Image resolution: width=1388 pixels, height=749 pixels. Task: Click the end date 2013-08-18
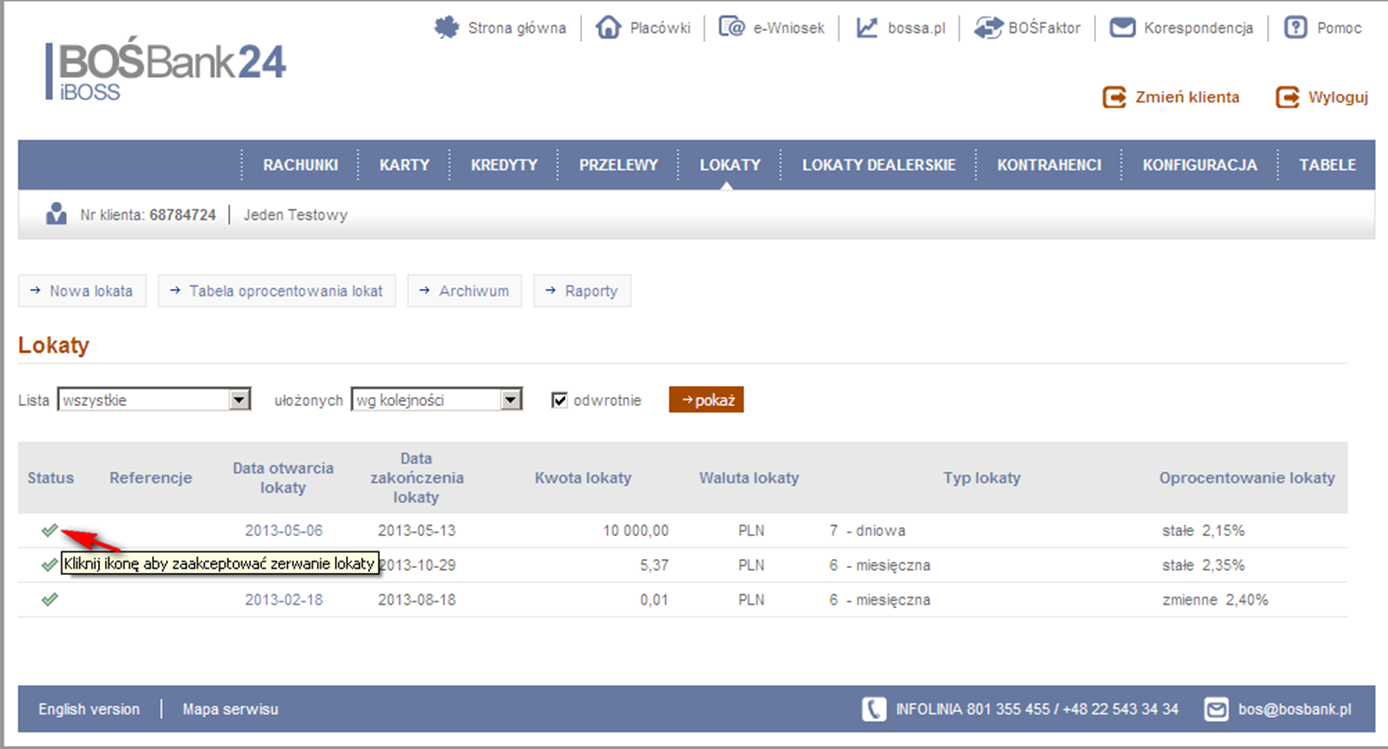[417, 600]
